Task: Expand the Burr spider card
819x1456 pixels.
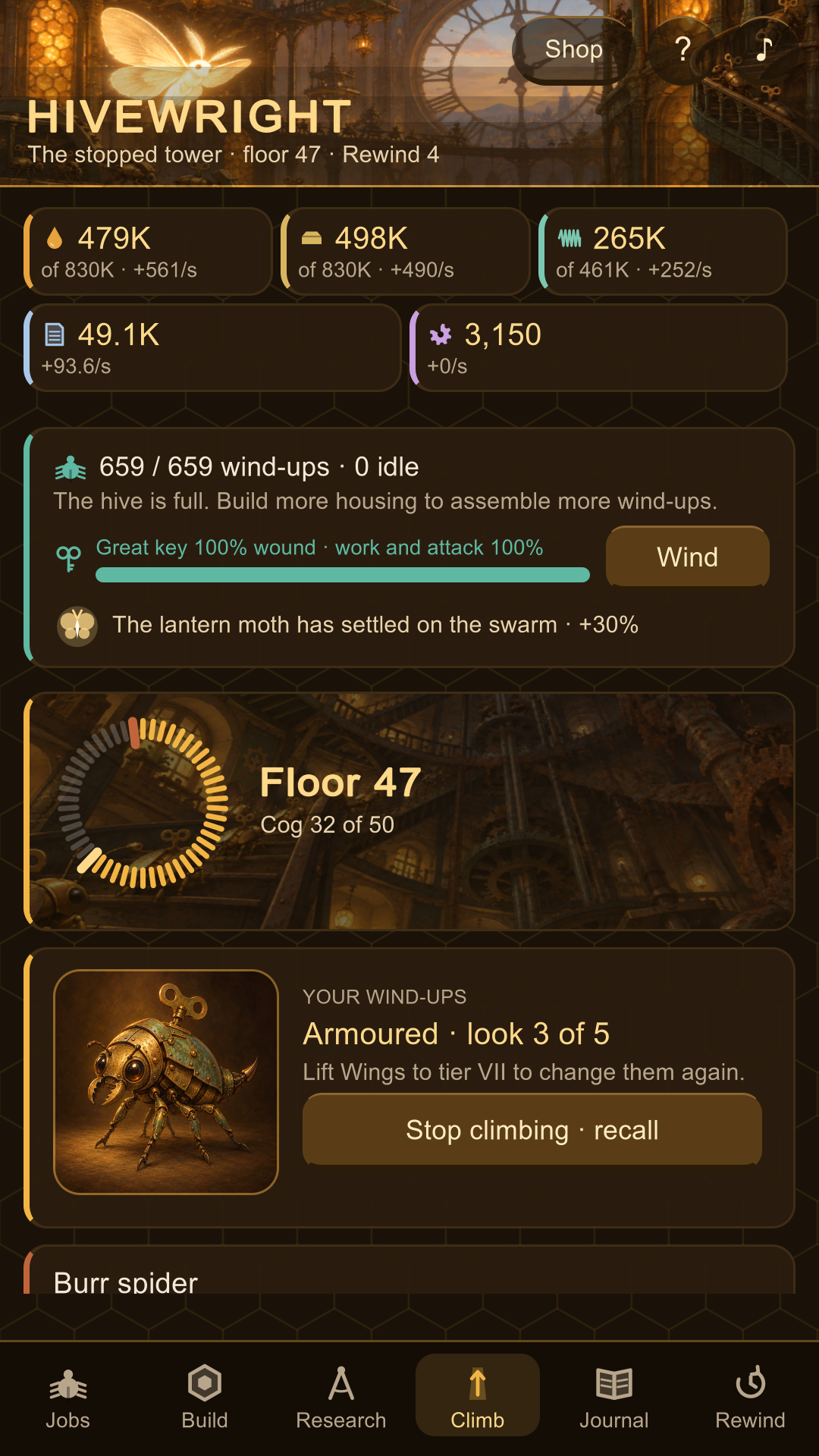Action: [409, 1270]
